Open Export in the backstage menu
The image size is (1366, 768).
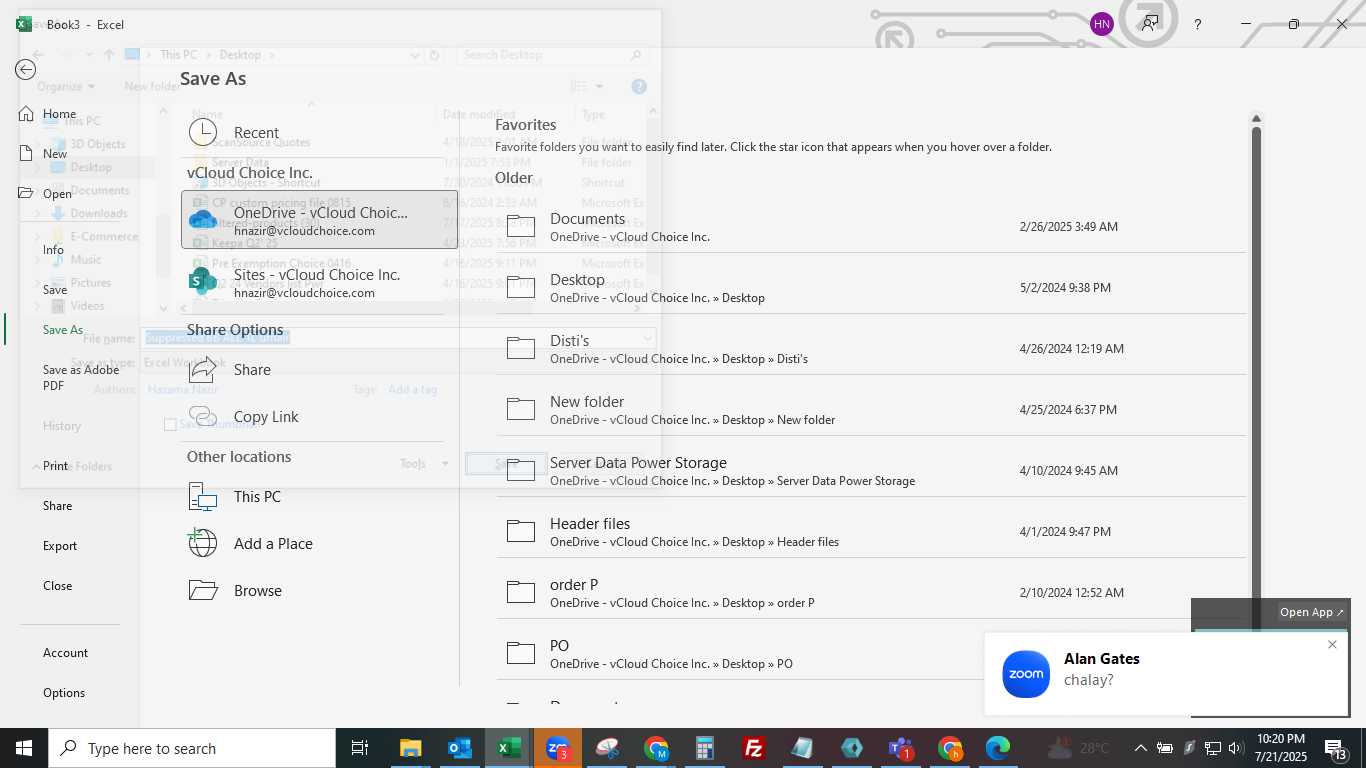point(60,545)
